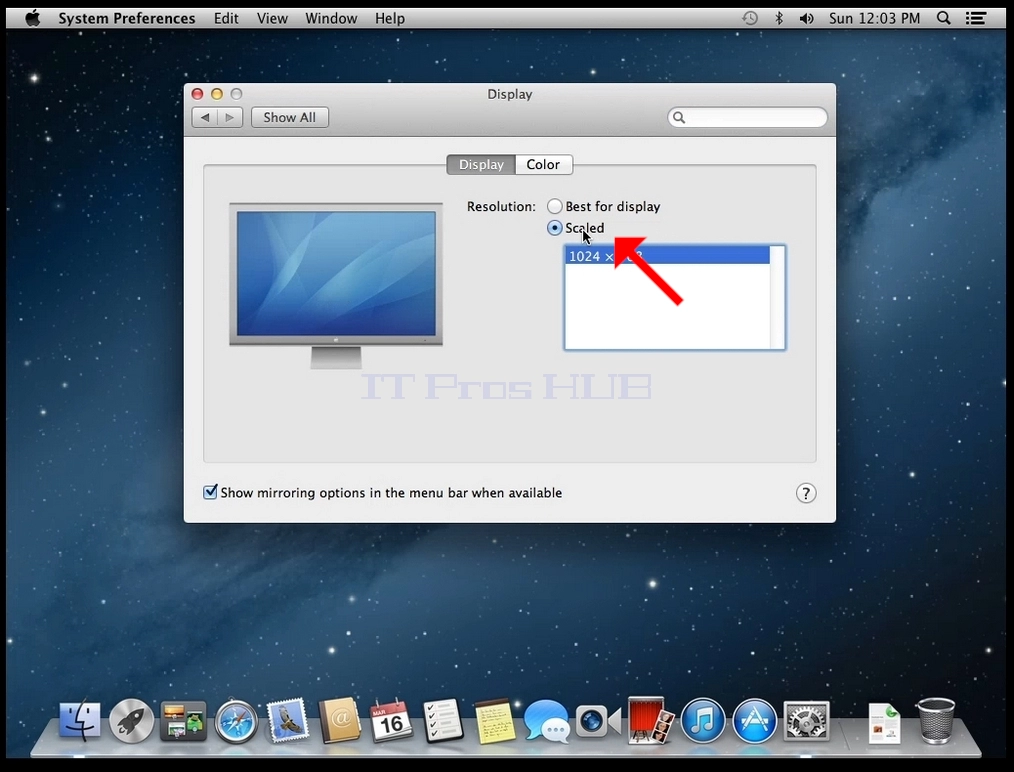Open the Help menu

(x=390, y=18)
